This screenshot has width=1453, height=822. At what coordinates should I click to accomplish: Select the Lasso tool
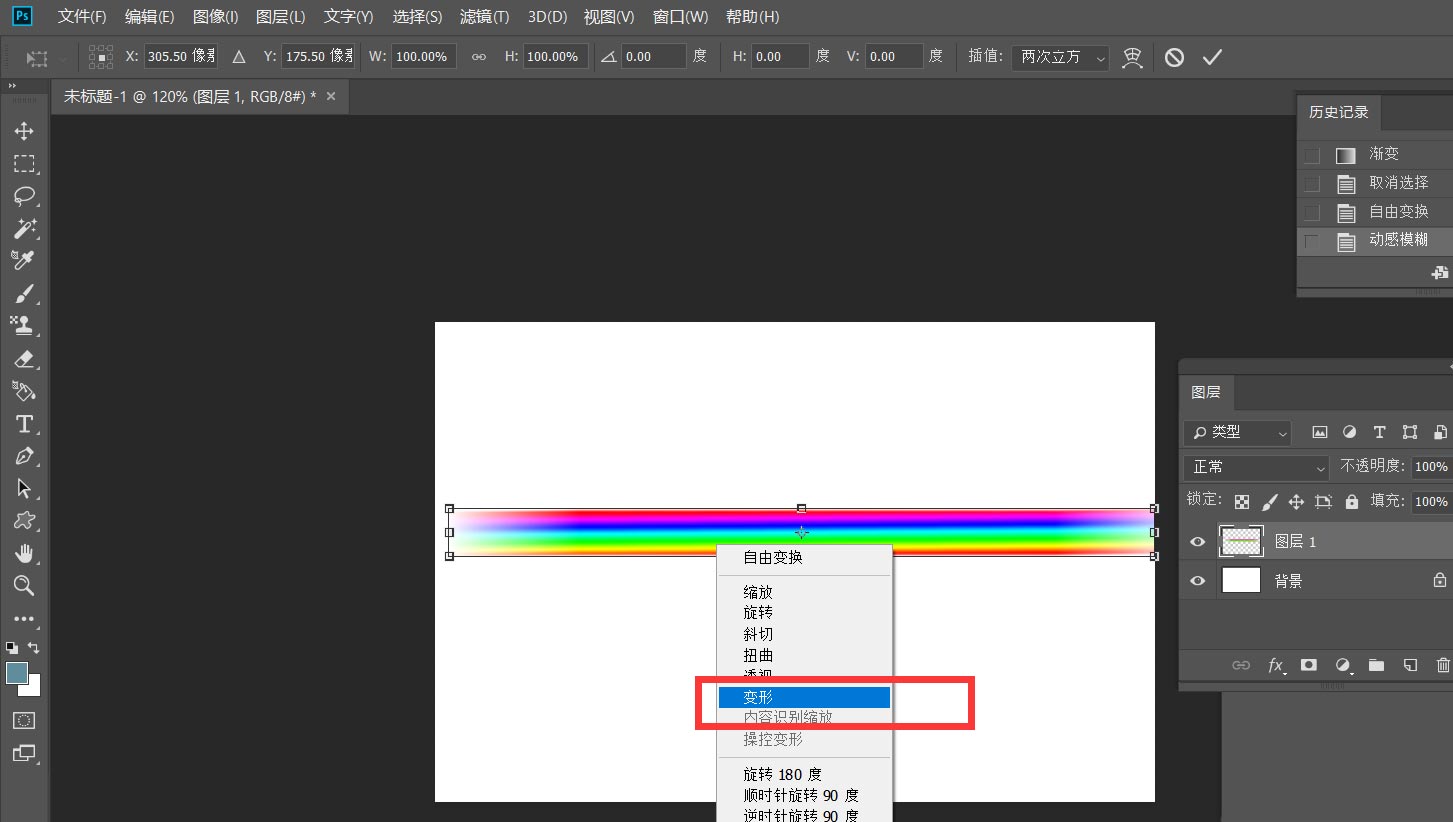coord(24,196)
